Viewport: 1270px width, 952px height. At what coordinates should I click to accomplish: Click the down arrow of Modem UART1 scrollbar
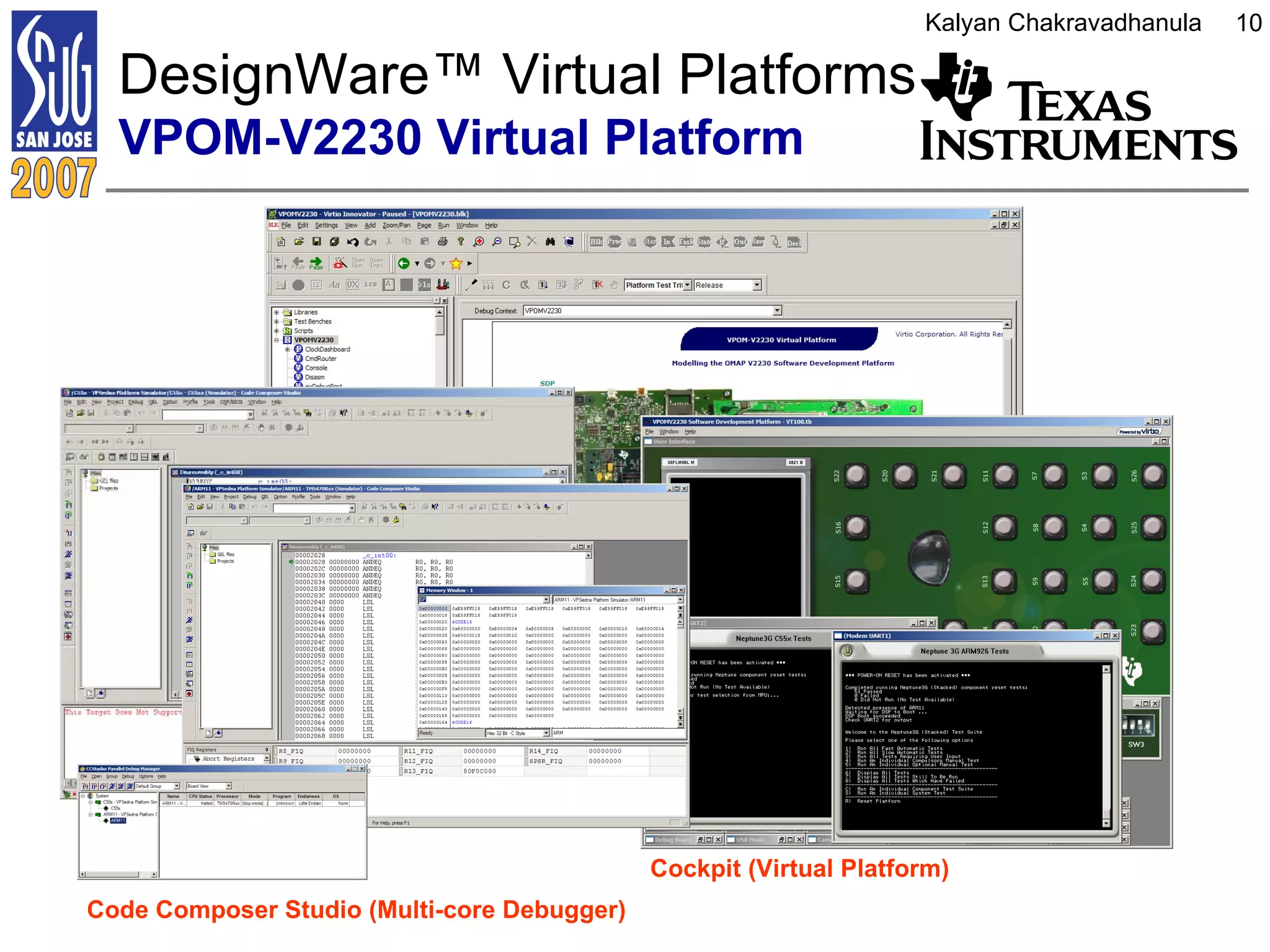click(1106, 824)
